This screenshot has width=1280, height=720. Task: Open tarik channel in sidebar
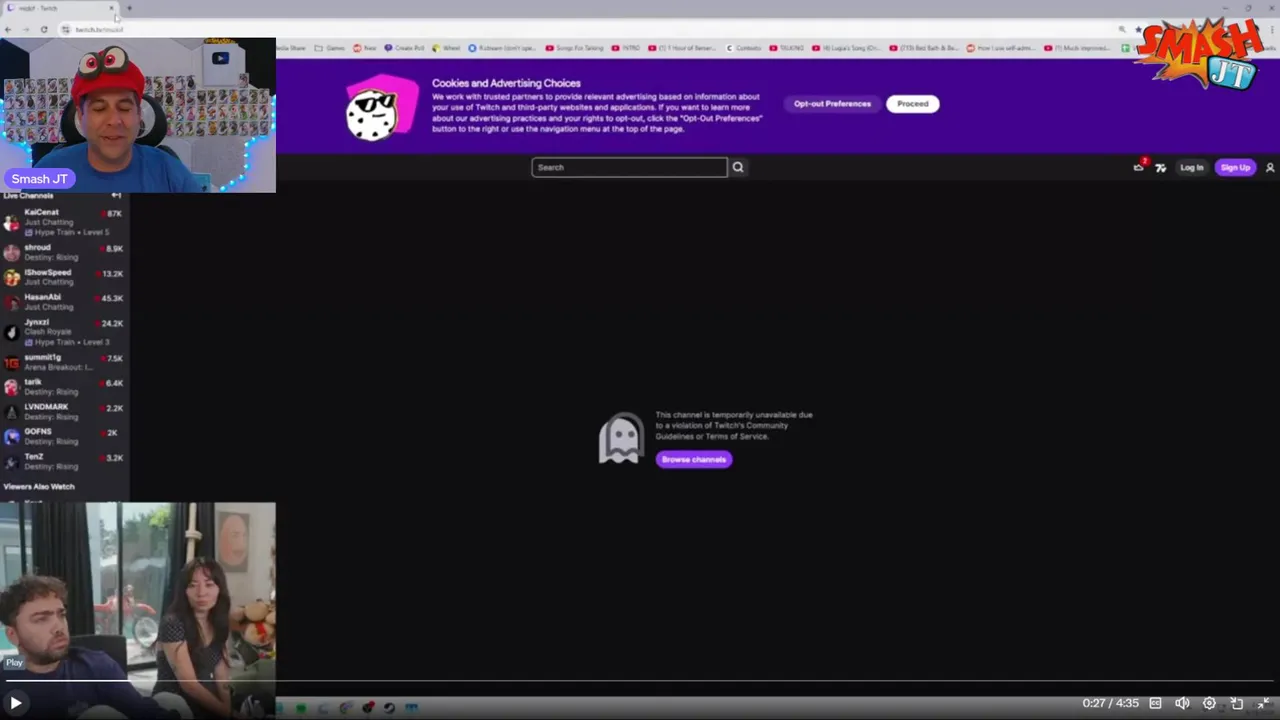pos(65,387)
